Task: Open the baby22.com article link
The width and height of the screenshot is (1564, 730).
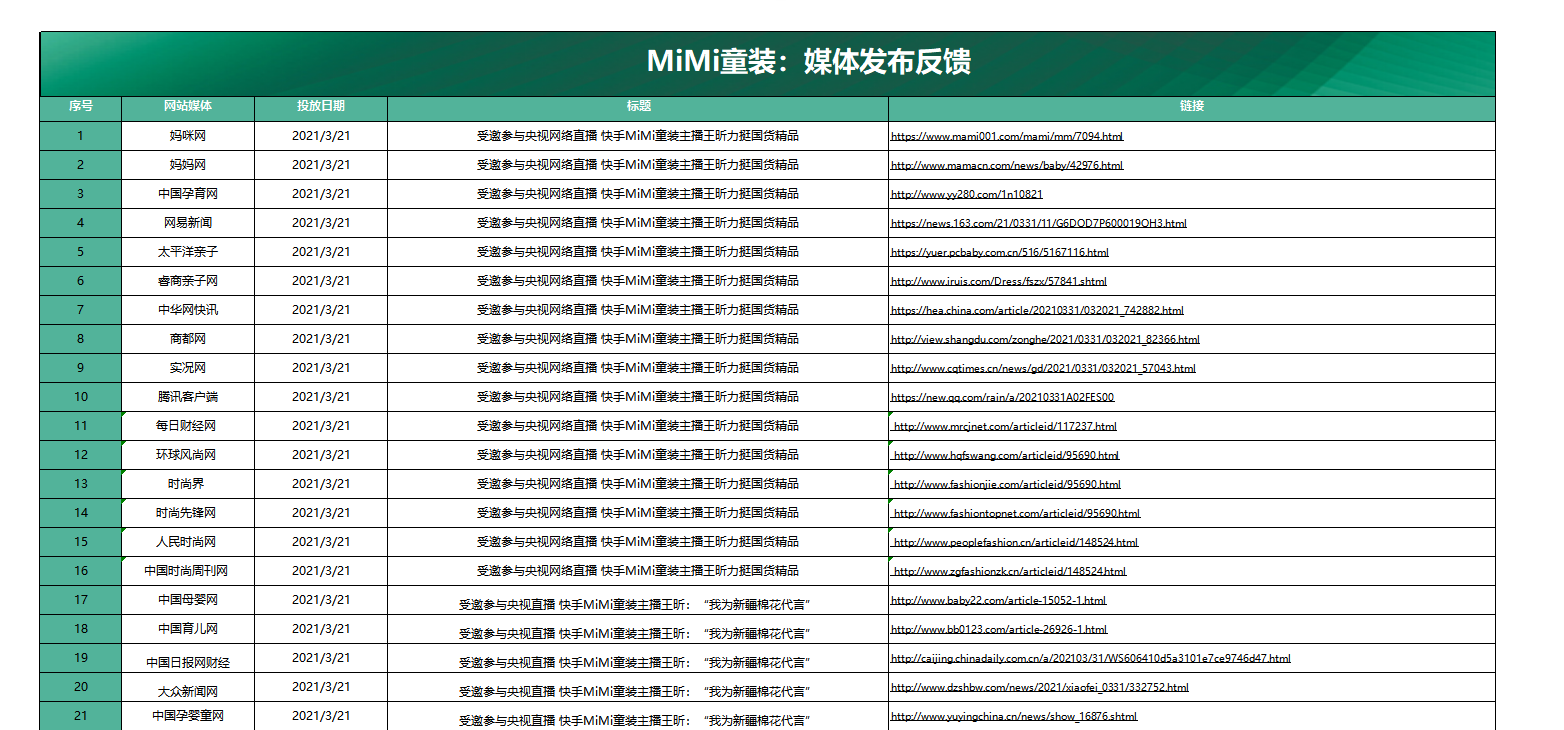Action: tap(998, 600)
